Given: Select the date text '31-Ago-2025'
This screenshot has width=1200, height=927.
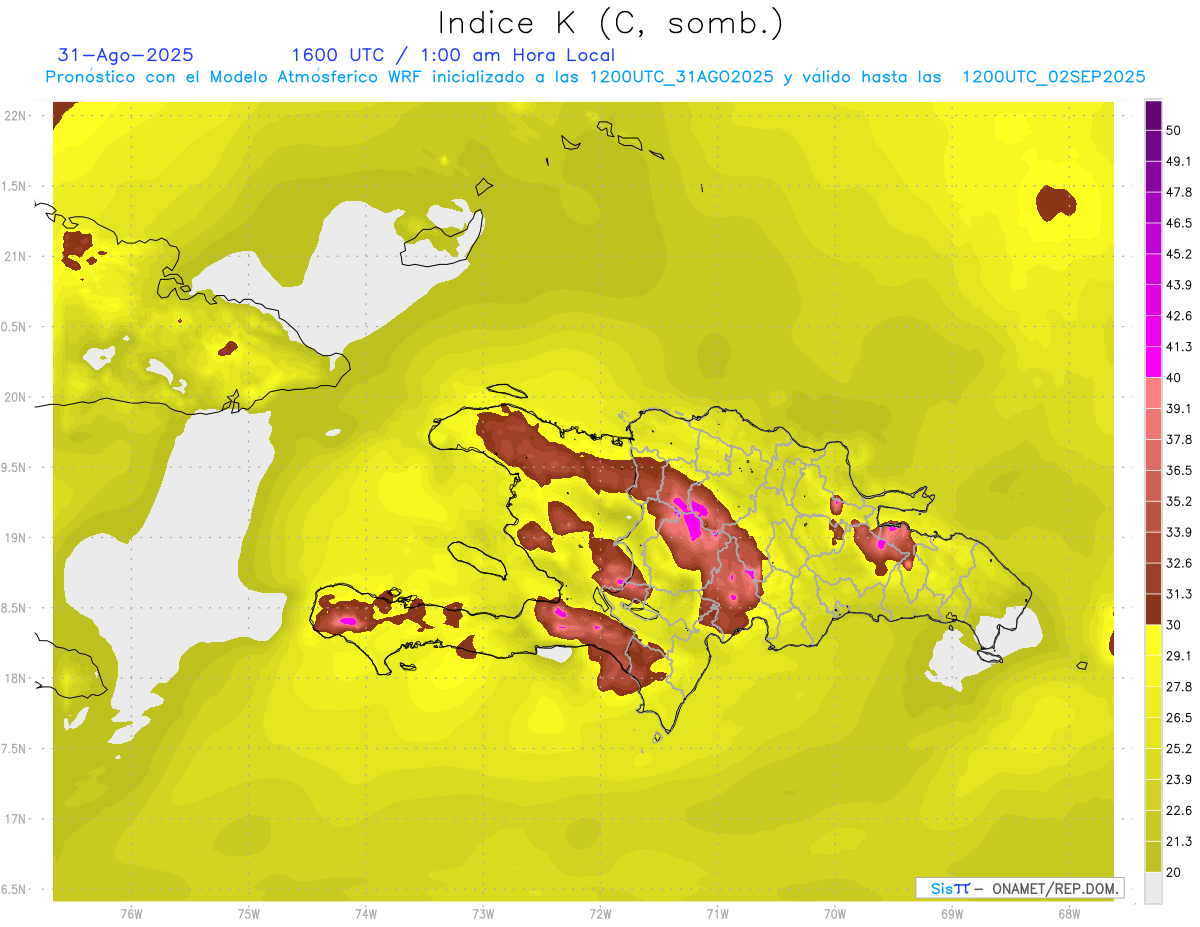Looking at the screenshot, I should [x=126, y=55].
